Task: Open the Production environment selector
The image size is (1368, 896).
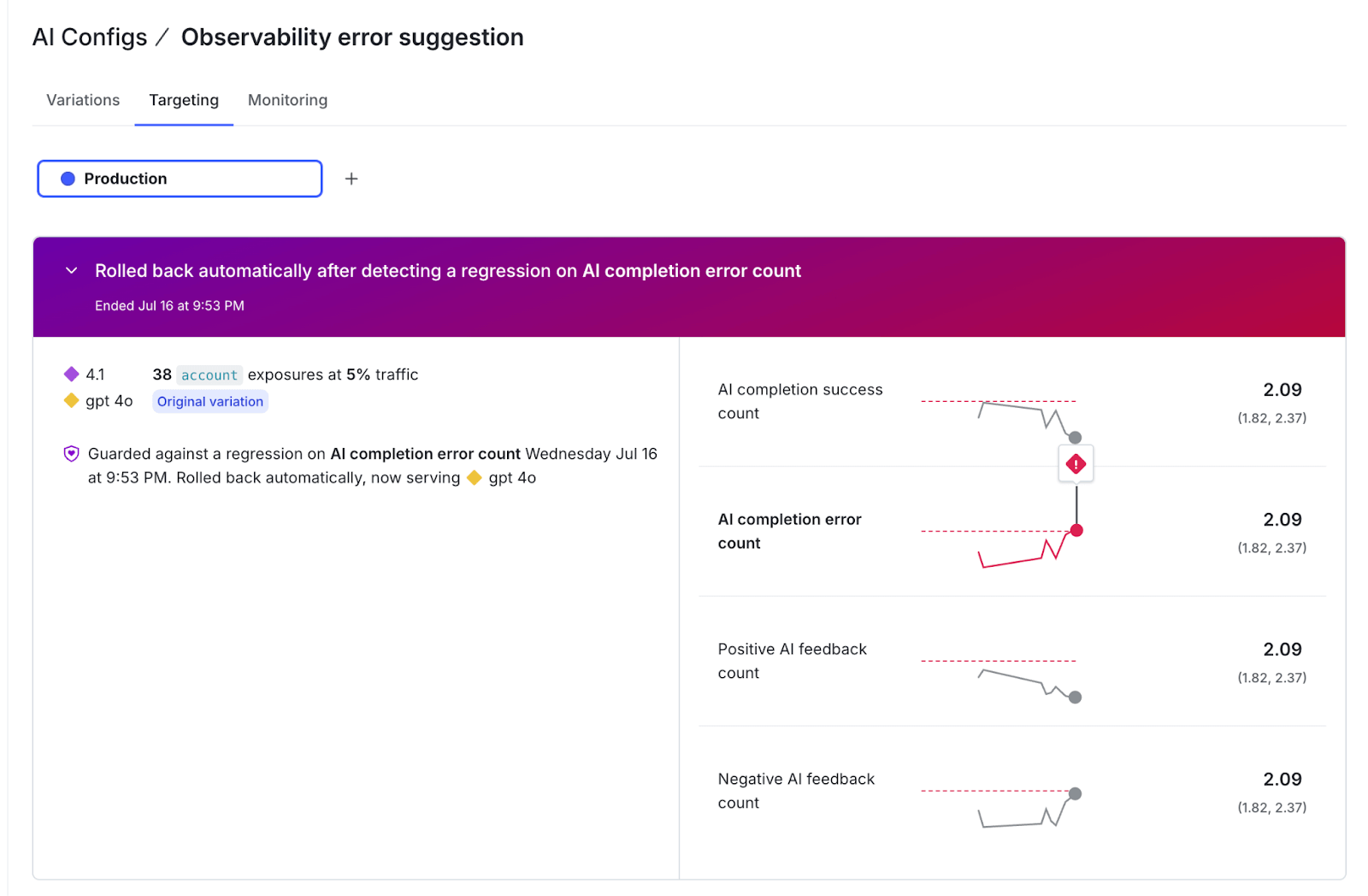Action: pyautogui.click(x=179, y=179)
